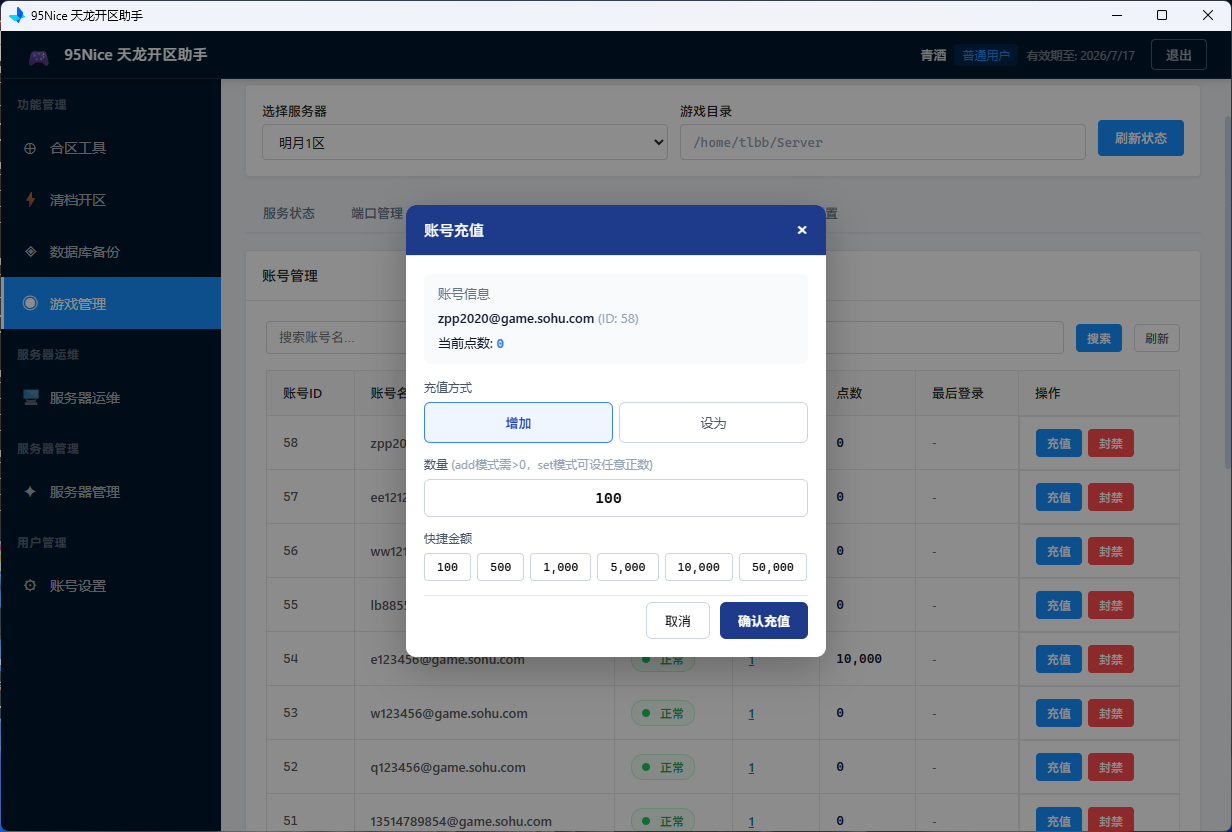Click 封禁 for account ID 58
1232x832 pixels.
click(1111, 443)
